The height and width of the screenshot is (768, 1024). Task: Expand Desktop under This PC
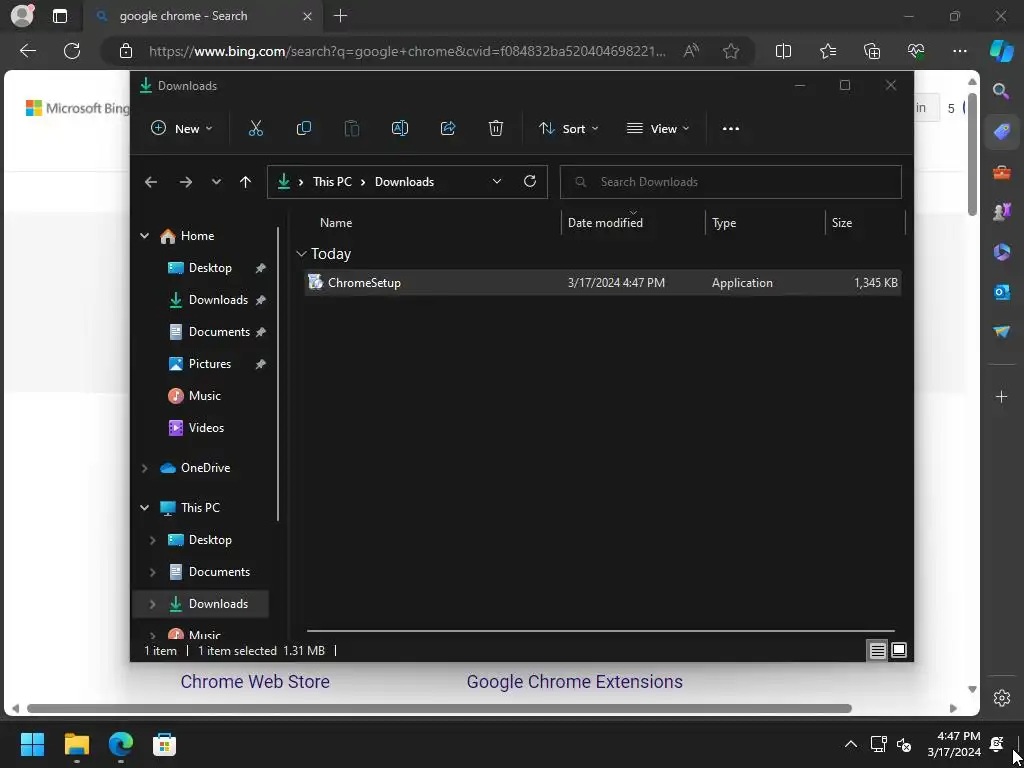pos(152,540)
